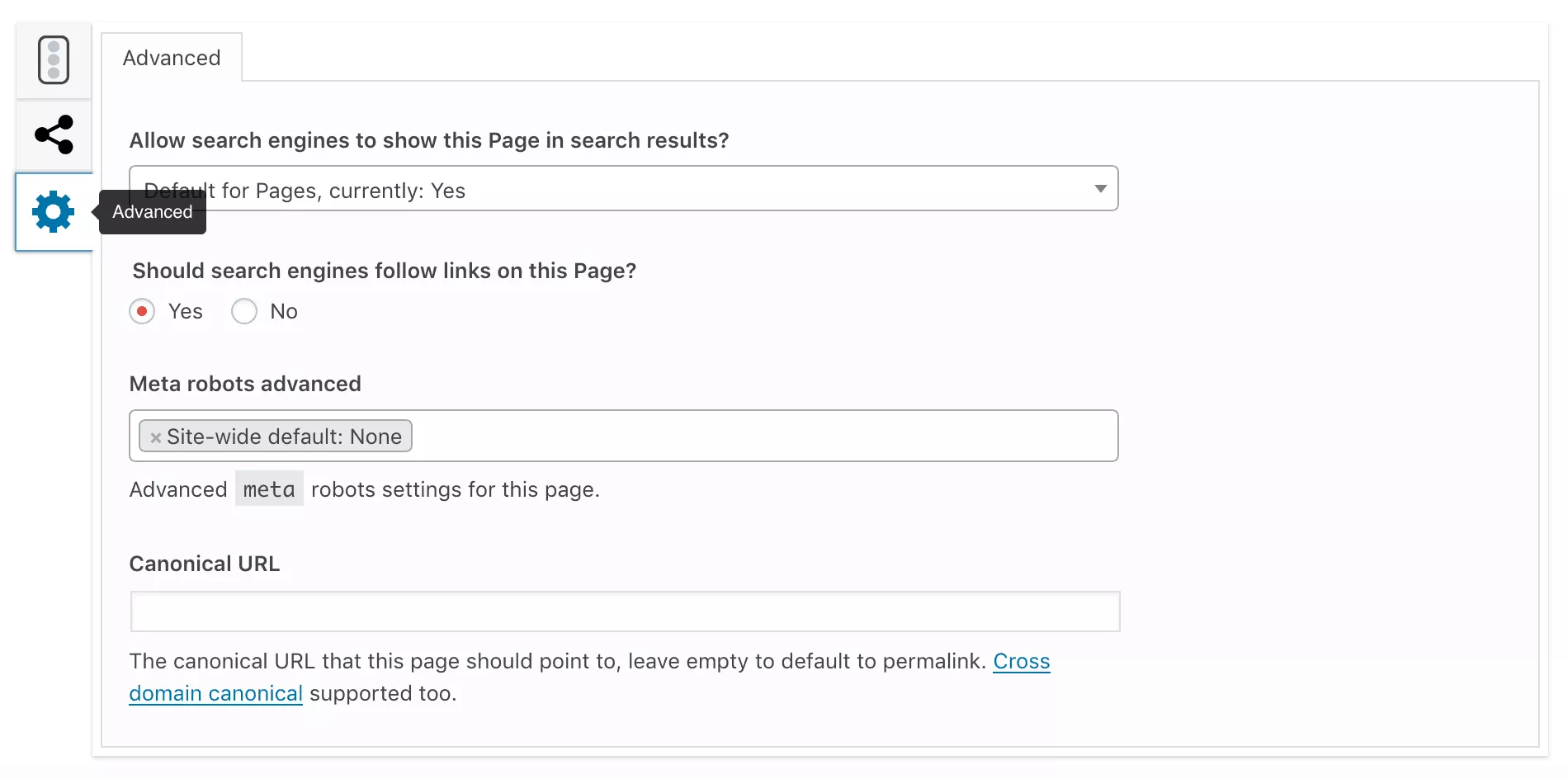The image size is (1568, 779).
Task: Remove the Site-wide default: None tag
Action: click(x=155, y=437)
